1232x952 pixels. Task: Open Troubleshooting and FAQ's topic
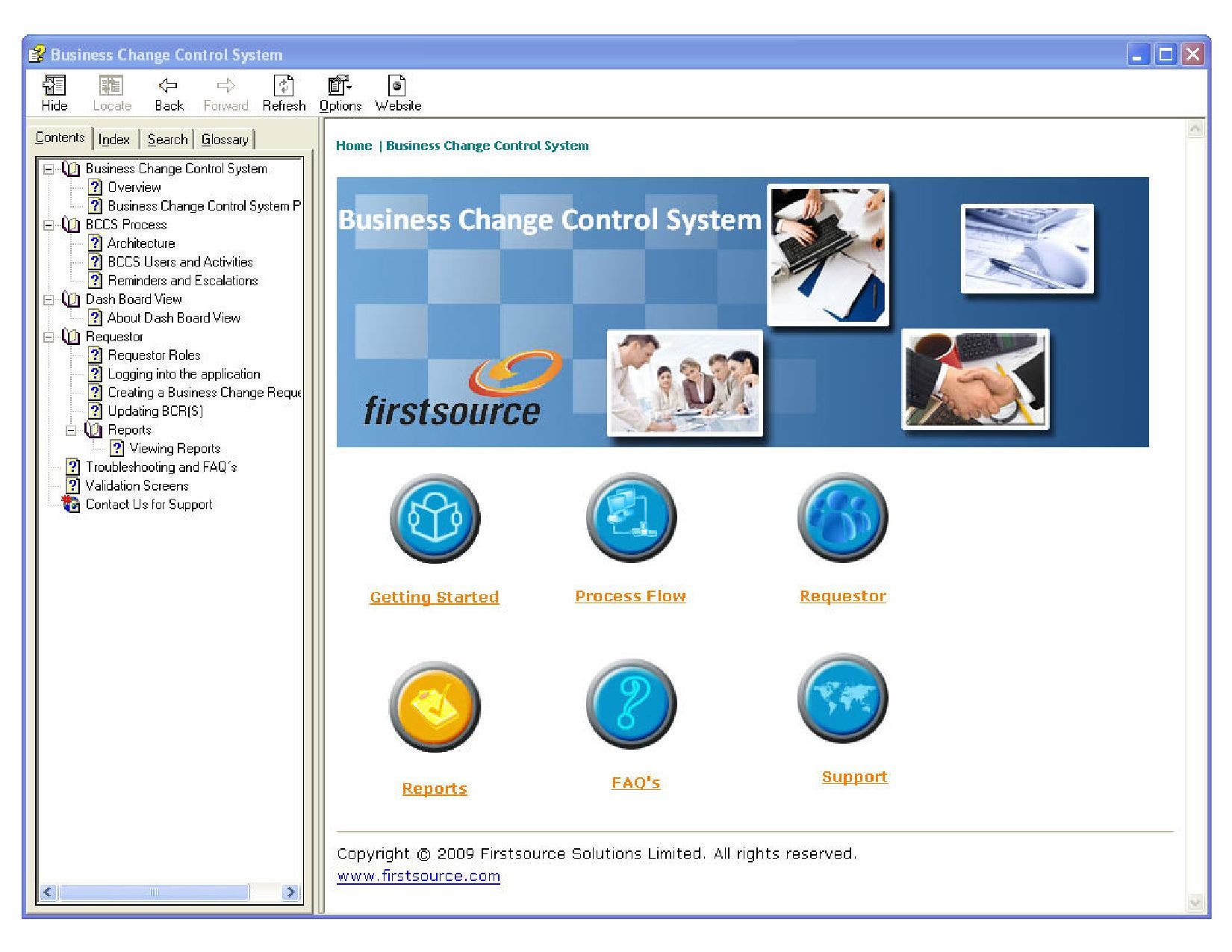[x=161, y=467]
